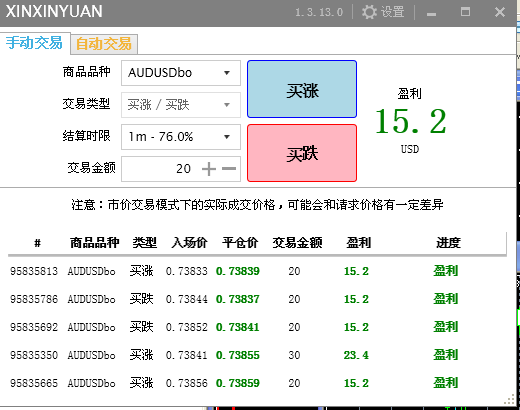
Task: Open settings via the gear icon
Action: [369, 12]
